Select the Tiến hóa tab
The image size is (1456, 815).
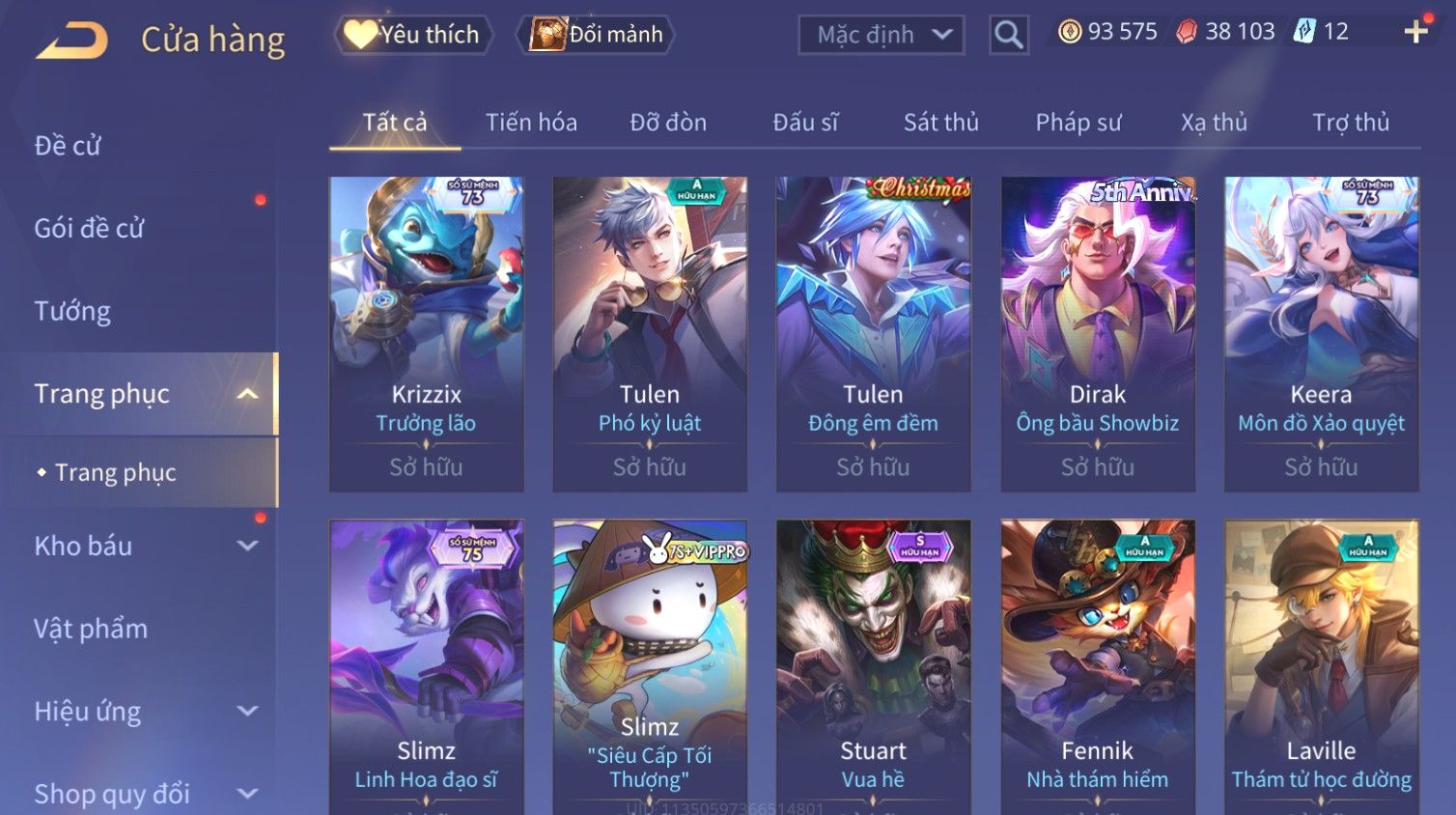[531, 123]
